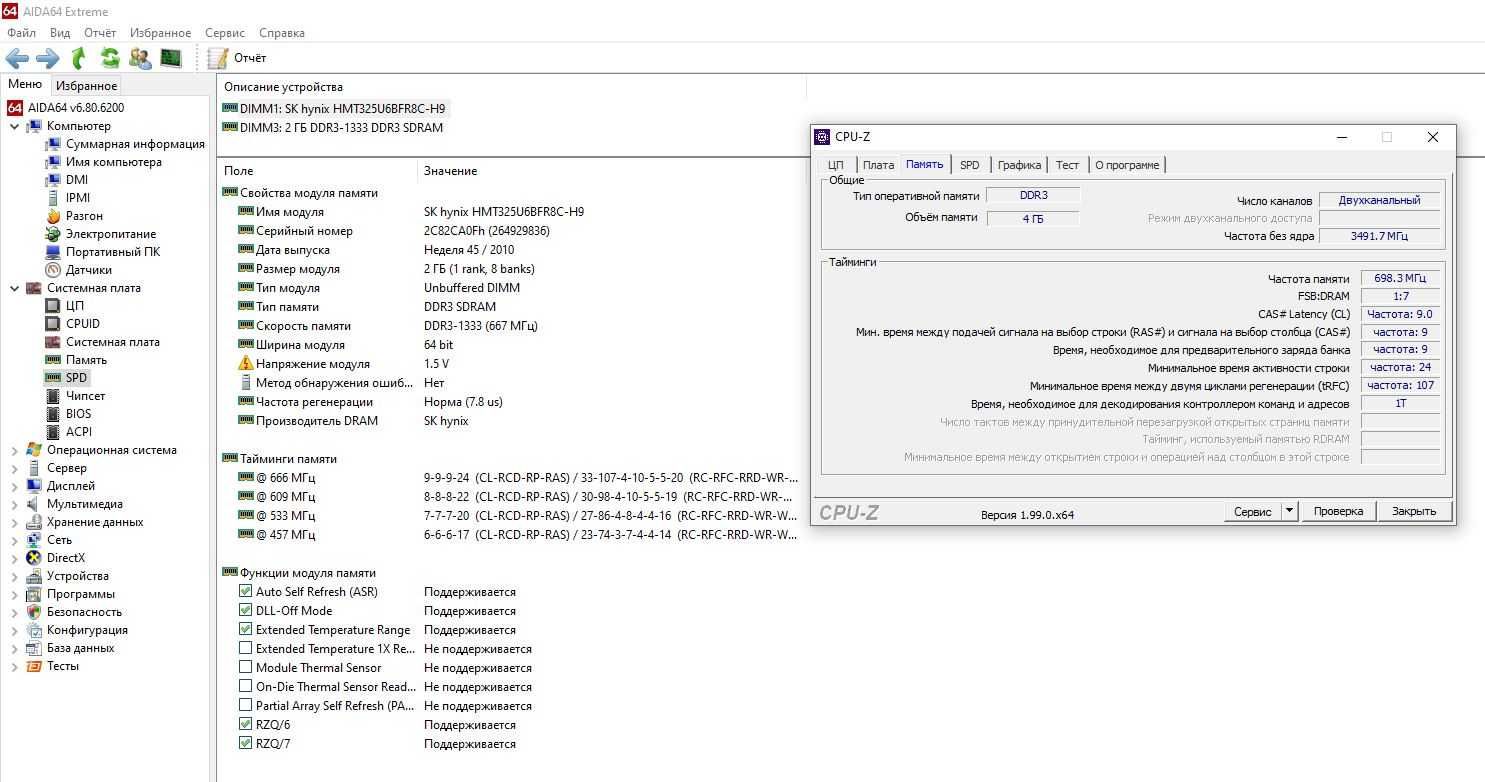This screenshot has width=1485, height=782.
Task: Open the Файл menu
Action: 21,33
